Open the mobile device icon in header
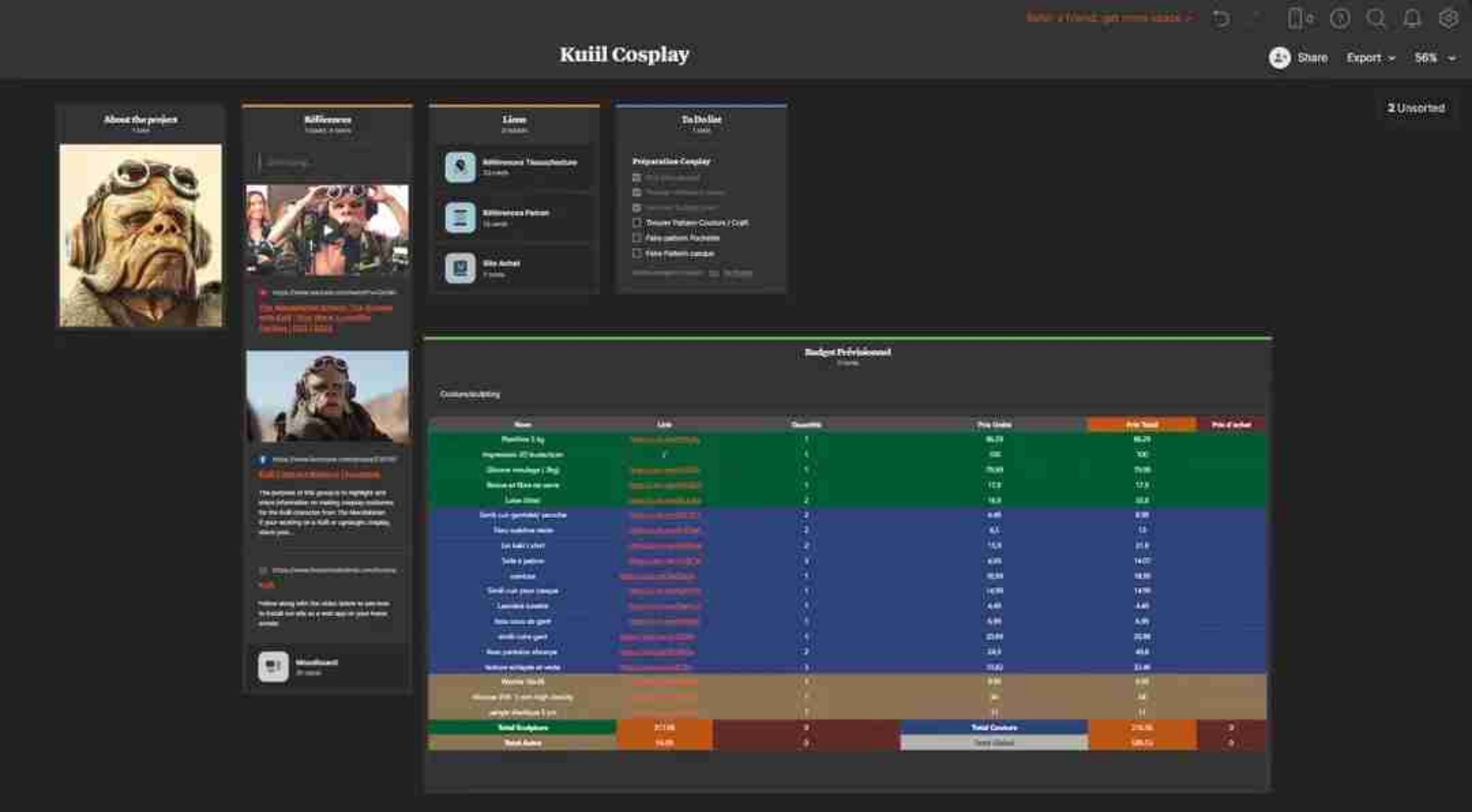Viewport: 1472px width, 812px height. pos(1297,18)
